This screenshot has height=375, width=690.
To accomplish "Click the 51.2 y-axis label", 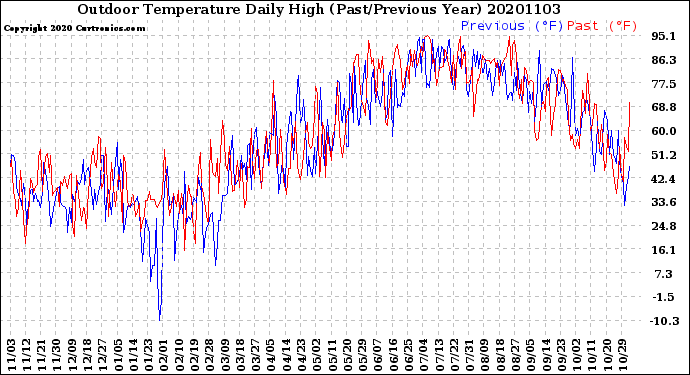I will pyautogui.click(x=664, y=155).
